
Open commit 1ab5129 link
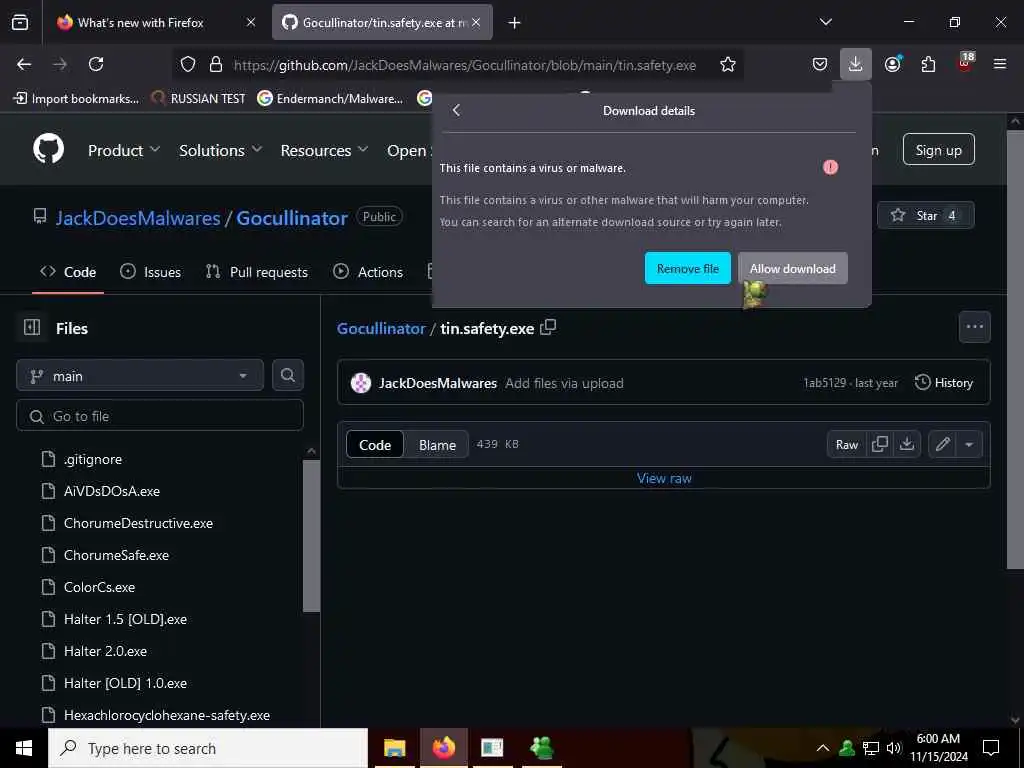click(824, 383)
